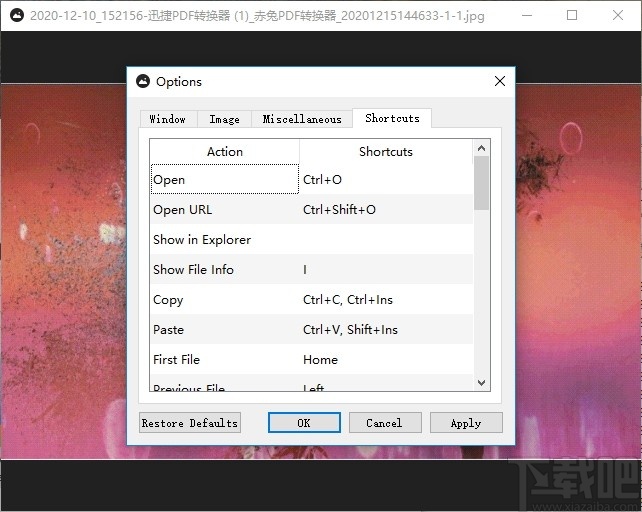Close the Options dialog via X

[500, 81]
